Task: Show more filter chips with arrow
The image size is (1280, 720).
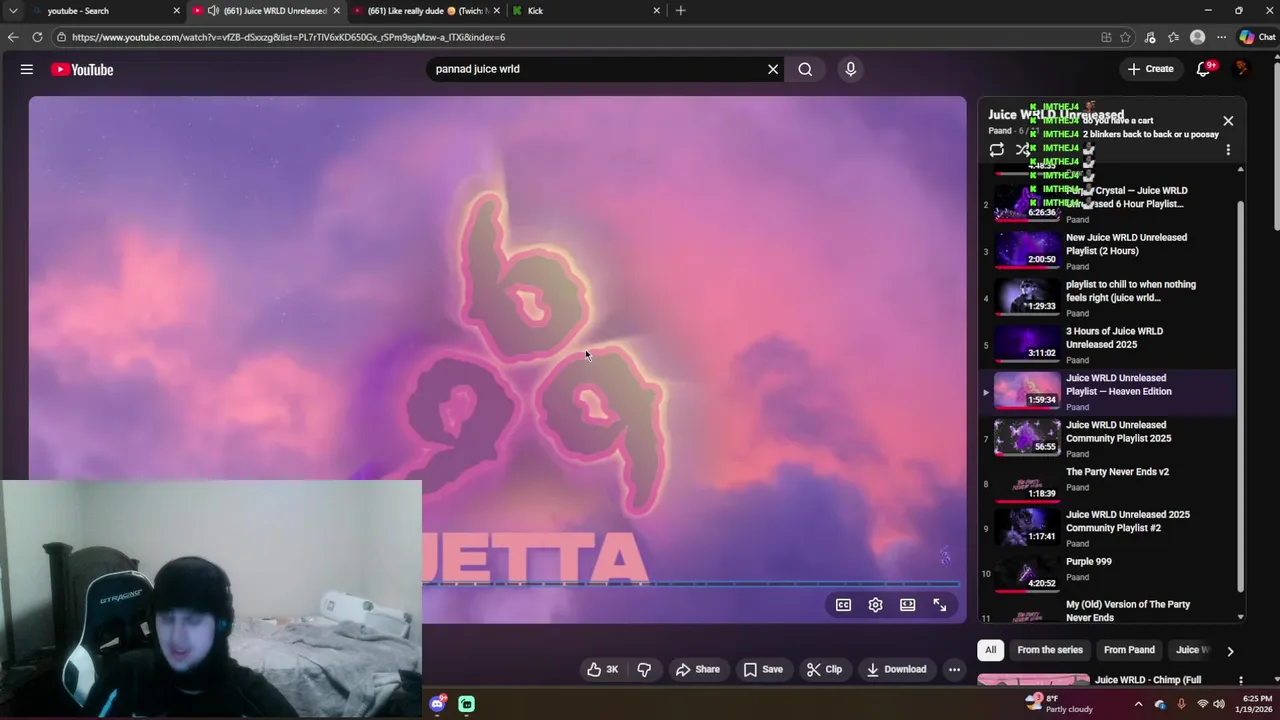Action: point(1230,650)
